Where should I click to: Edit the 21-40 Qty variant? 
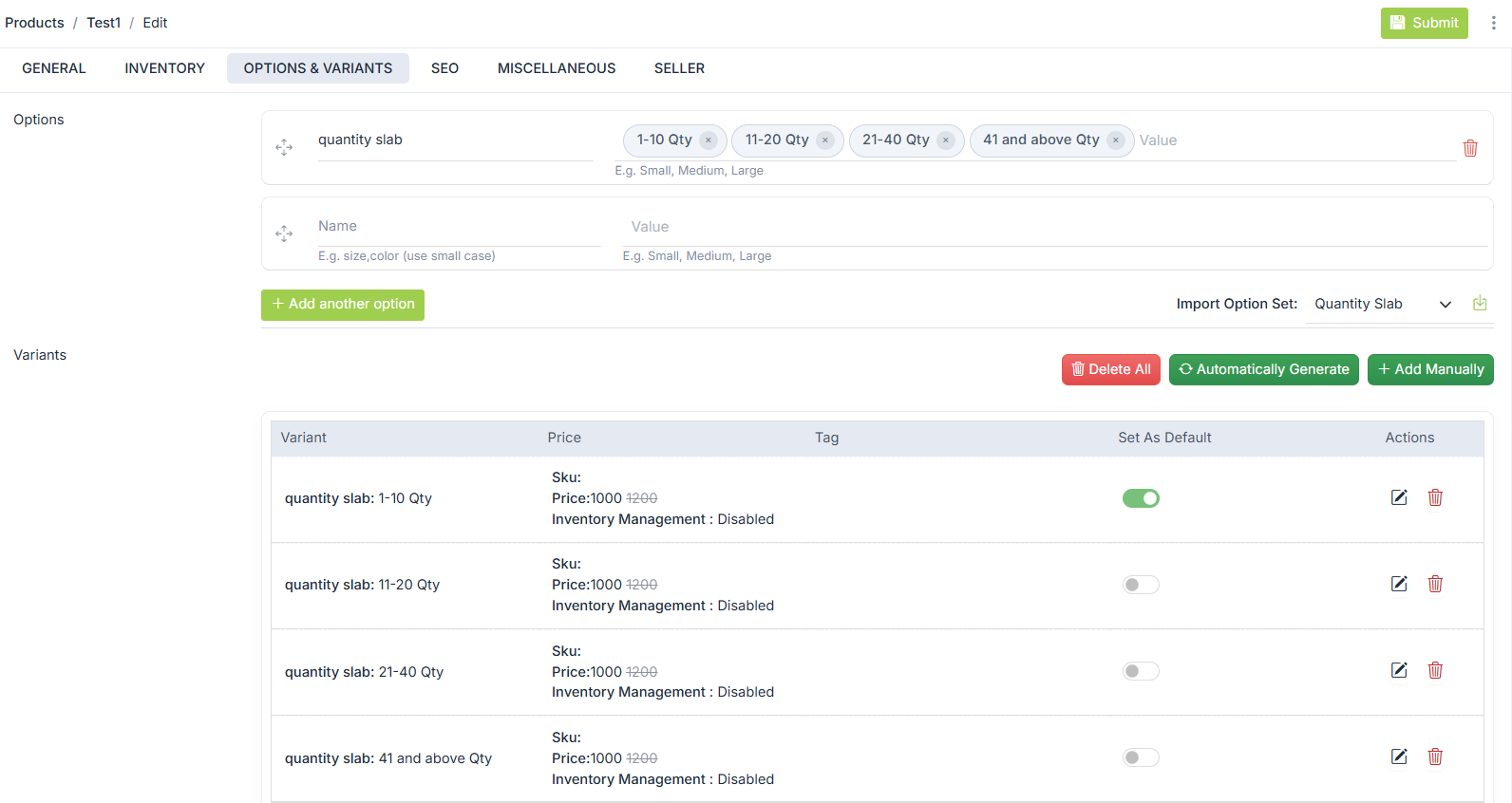click(1399, 670)
